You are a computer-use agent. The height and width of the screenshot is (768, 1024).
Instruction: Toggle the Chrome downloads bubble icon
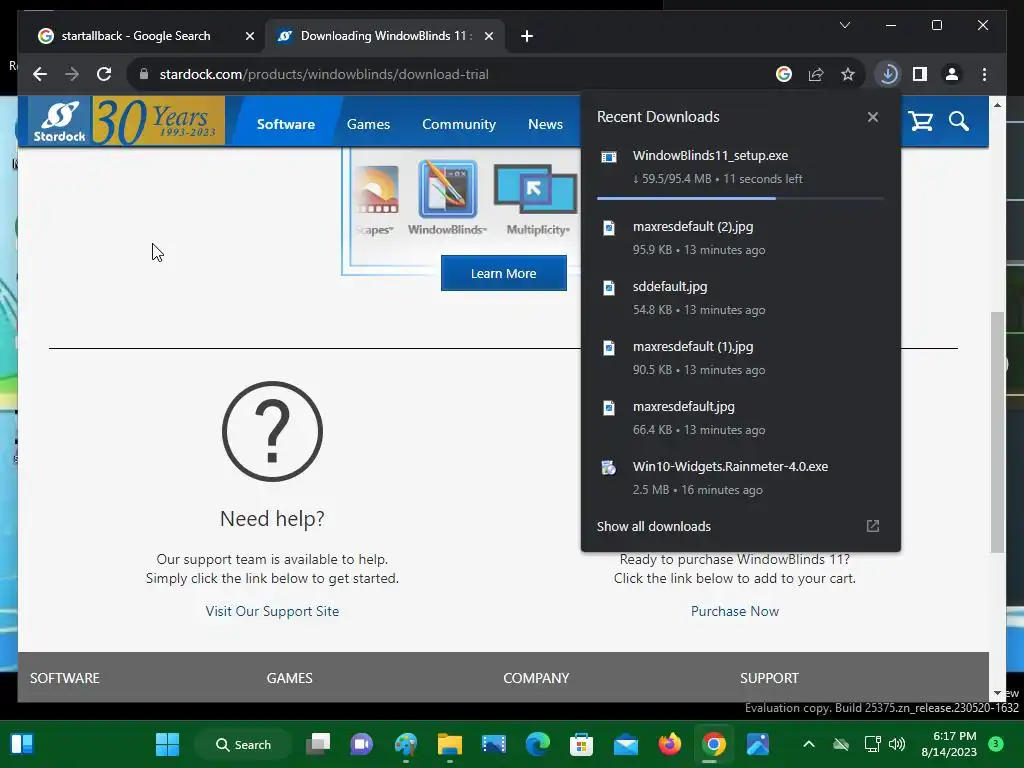click(888, 74)
